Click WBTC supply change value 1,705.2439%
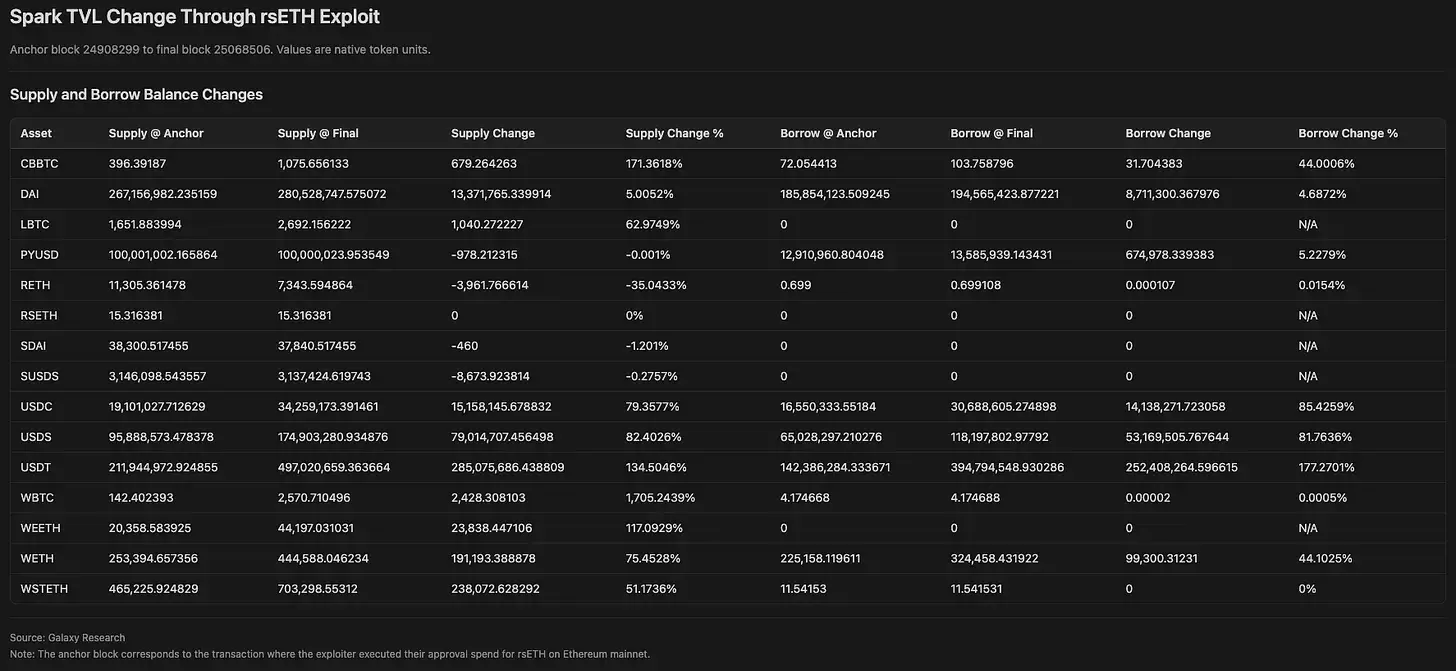This screenshot has width=1456, height=671. coord(660,497)
